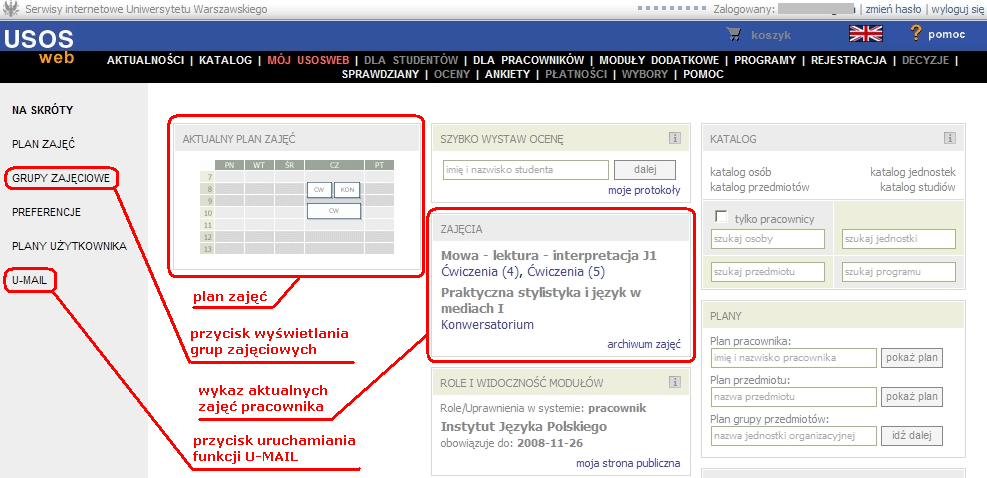The height and width of the screenshot is (478, 987).
Task: Open the katalog studiów link
Action: (x=918, y=187)
